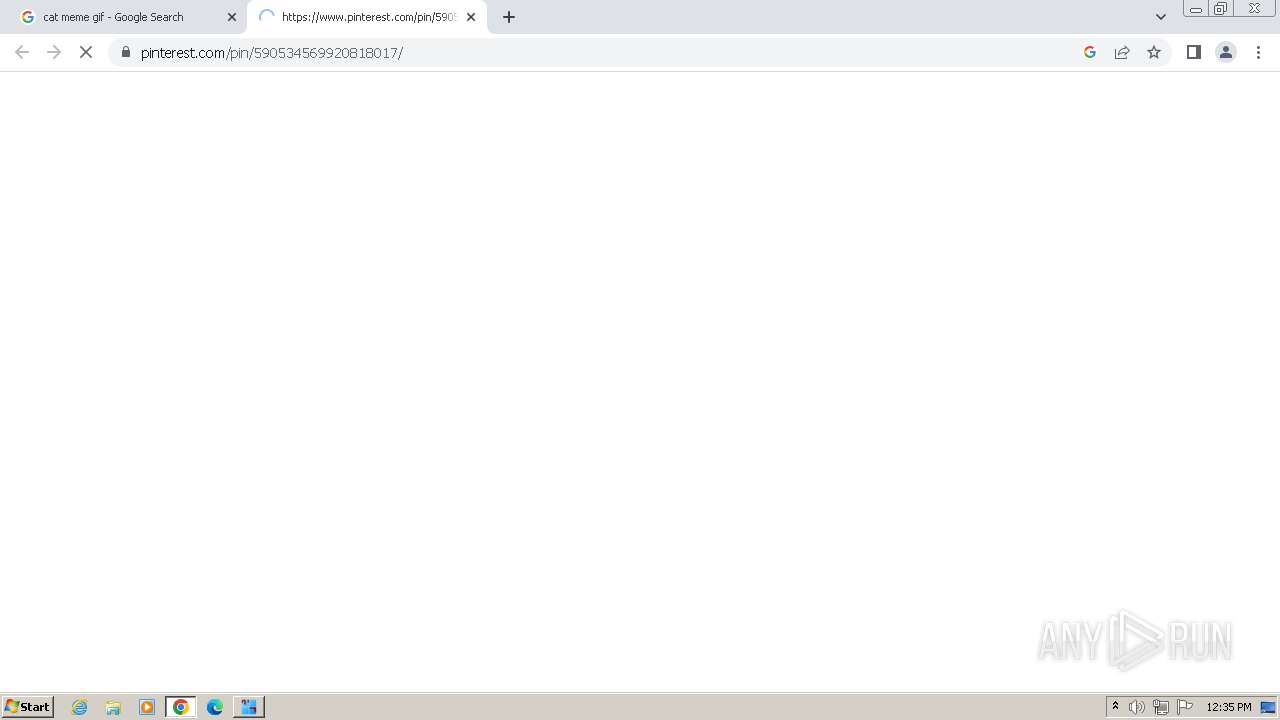Open Windows Explorer folder in the taskbar

coord(113,707)
